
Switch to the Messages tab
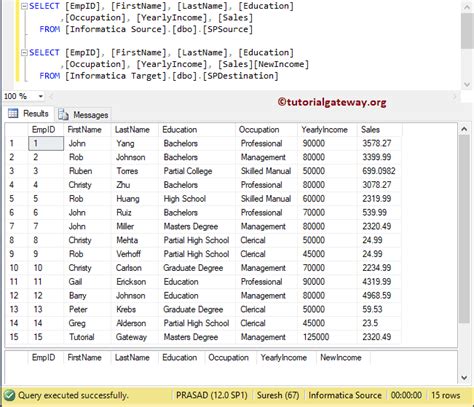[x=83, y=115]
